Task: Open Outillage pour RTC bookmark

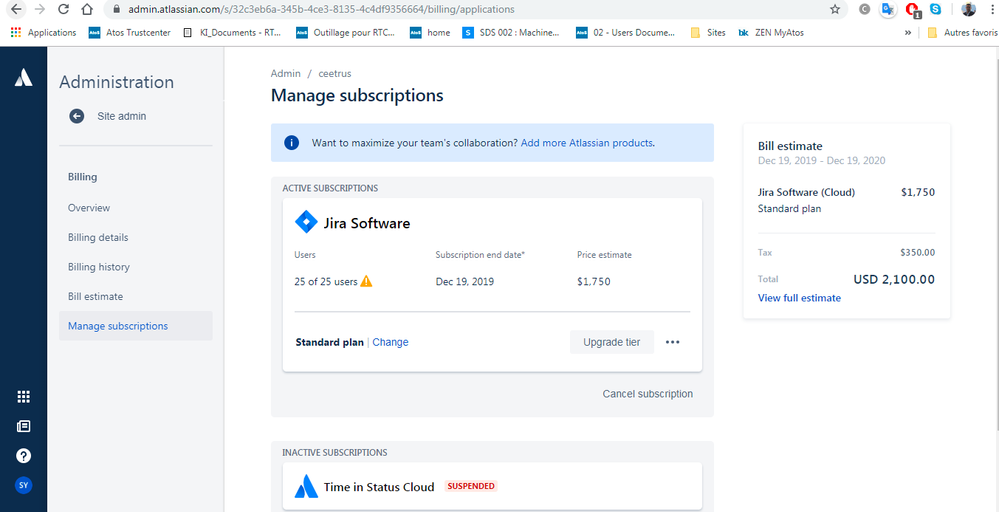Action: coord(346,32)
